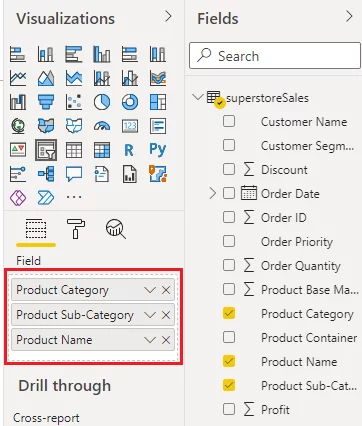
Task: Open Product Sub-Category field well dropdown
Action: 150,315
